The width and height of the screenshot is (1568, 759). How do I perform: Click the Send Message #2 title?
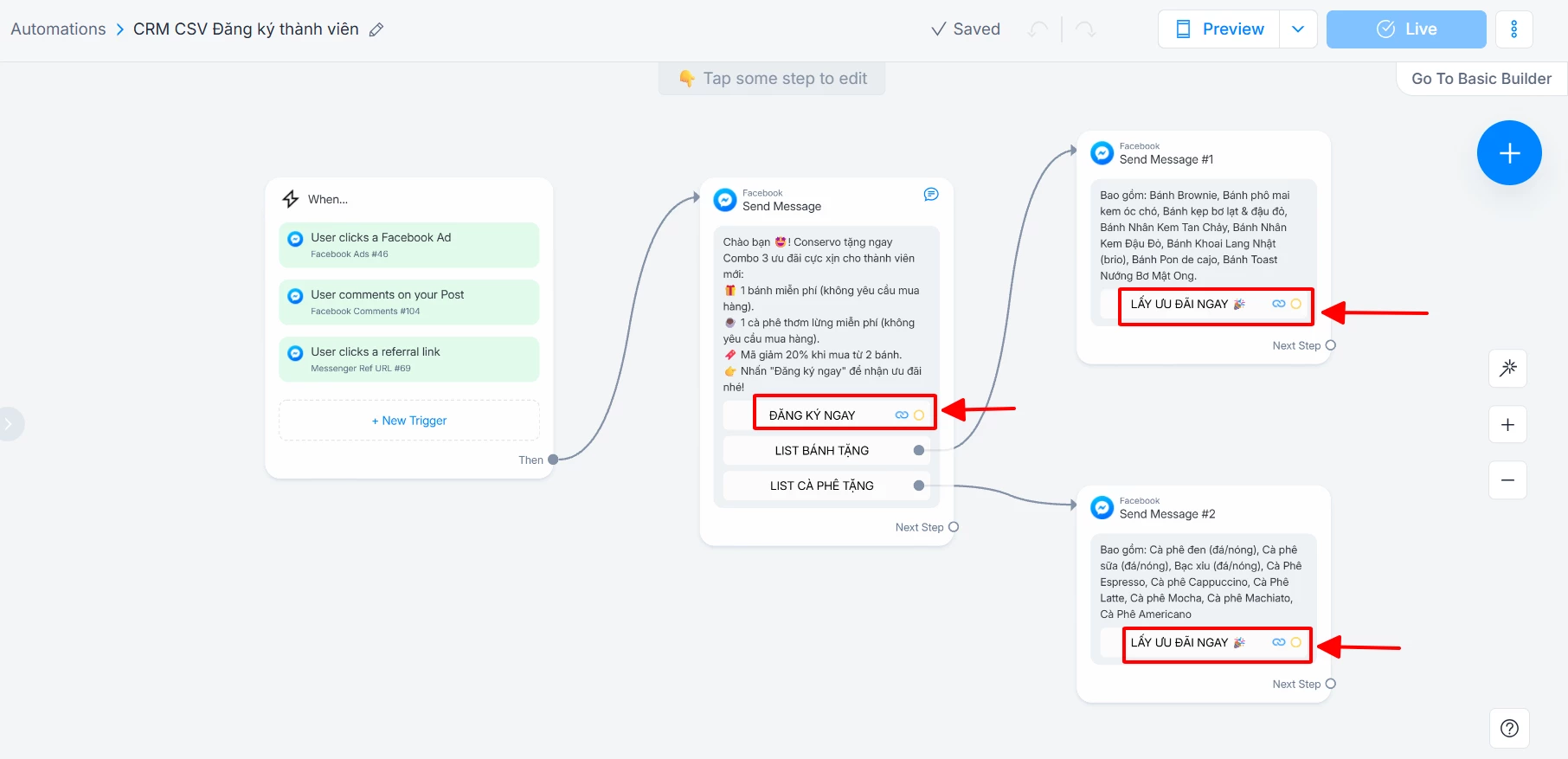[x=1167, y=514]
